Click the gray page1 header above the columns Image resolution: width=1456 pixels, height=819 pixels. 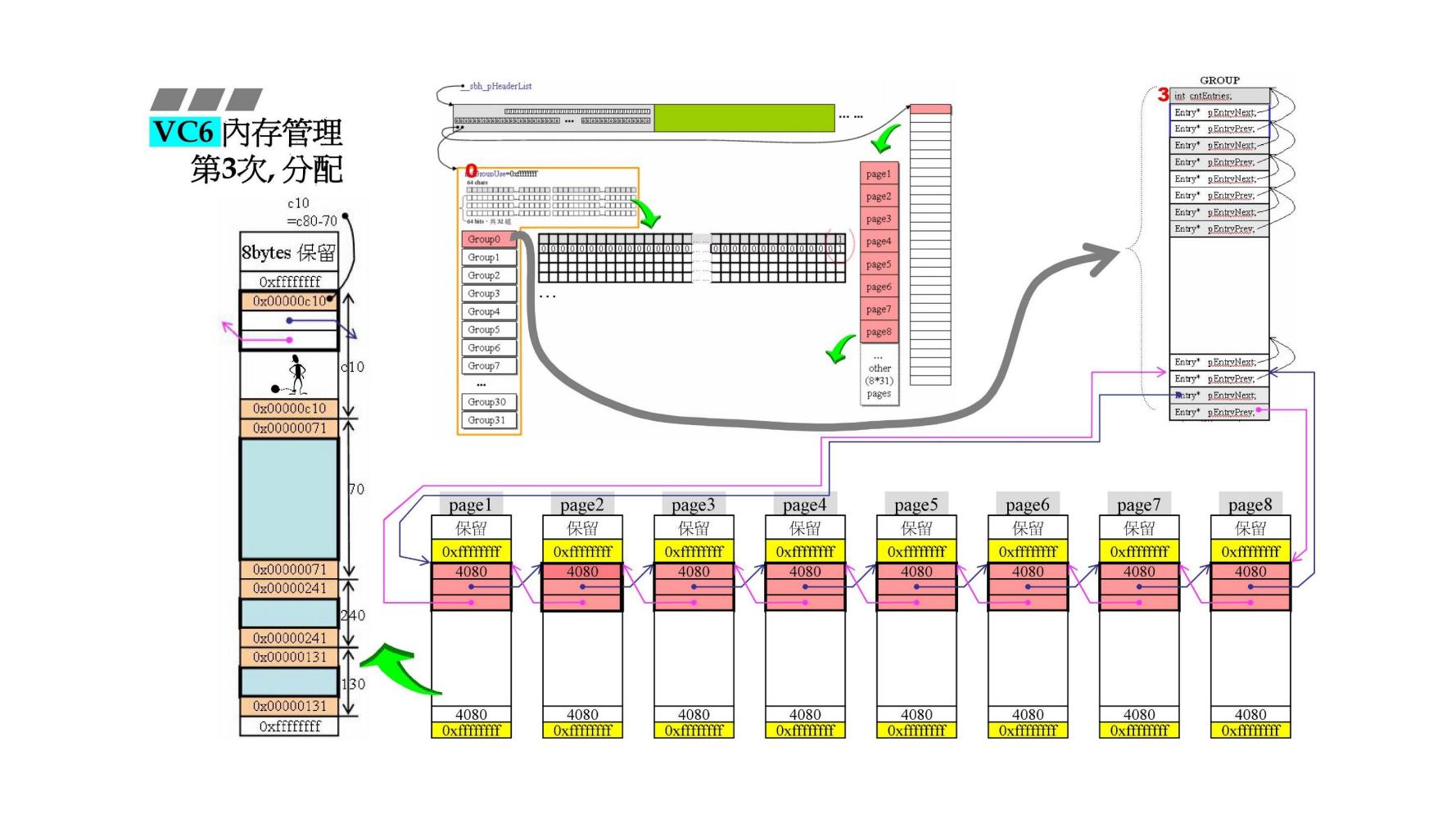pyautogui.click(x=471, y=504)
